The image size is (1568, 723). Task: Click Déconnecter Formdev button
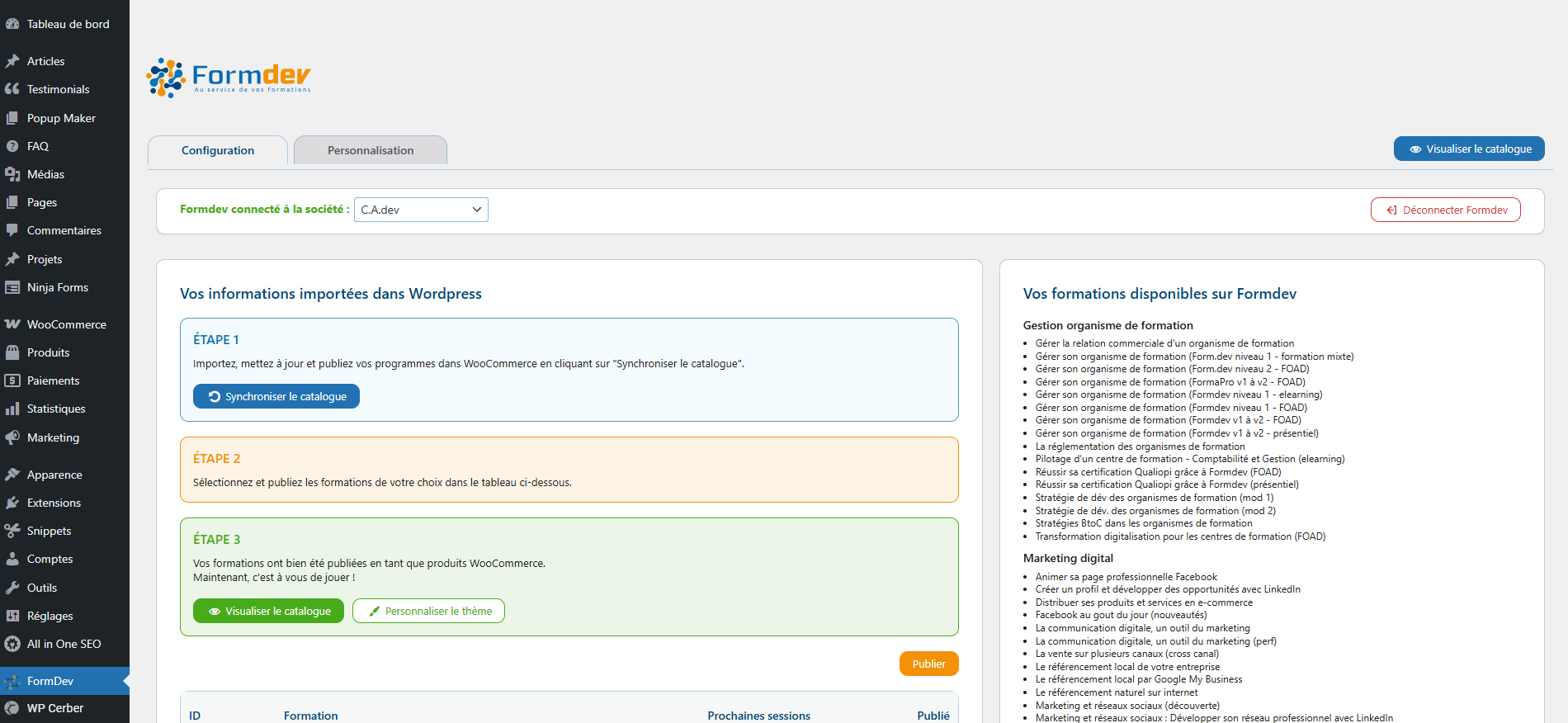[x=1446, y=210]
